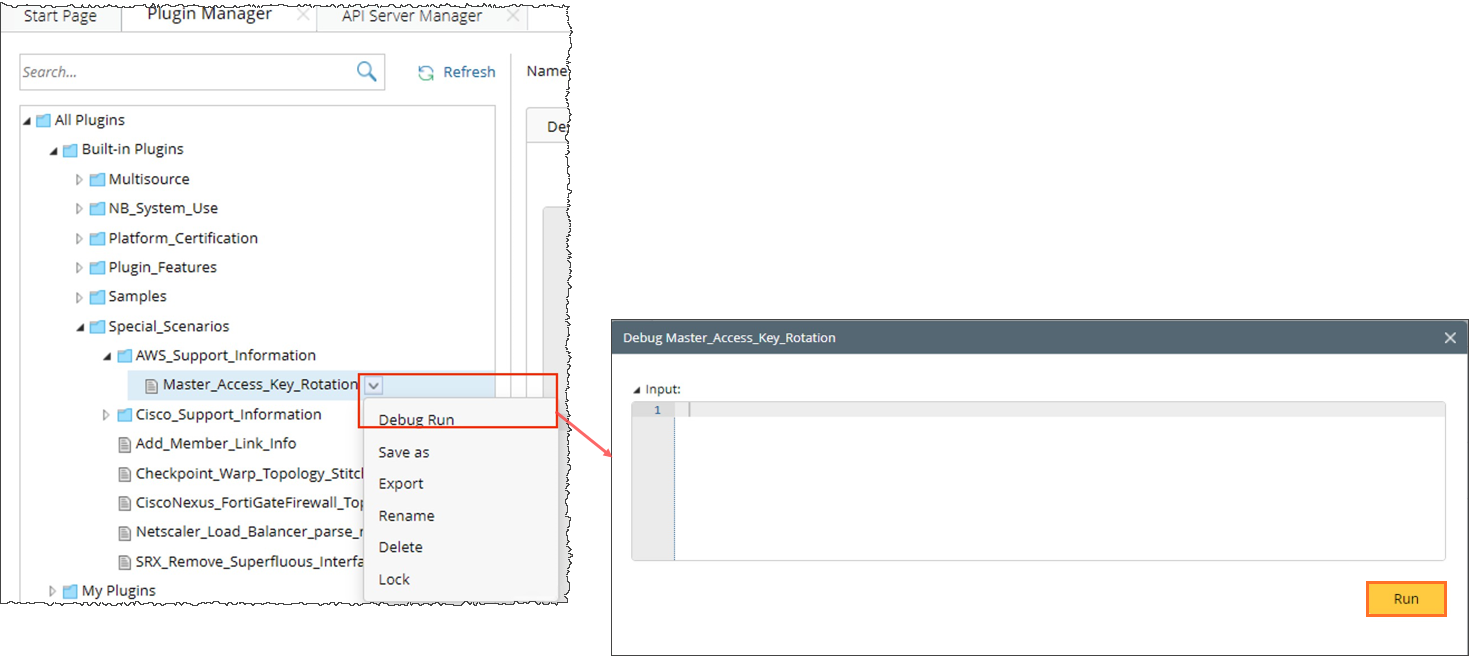1469x656 pixels.
Task: Expand the Multisource folder
Action: pyautogui.click(x=80, y=180)
